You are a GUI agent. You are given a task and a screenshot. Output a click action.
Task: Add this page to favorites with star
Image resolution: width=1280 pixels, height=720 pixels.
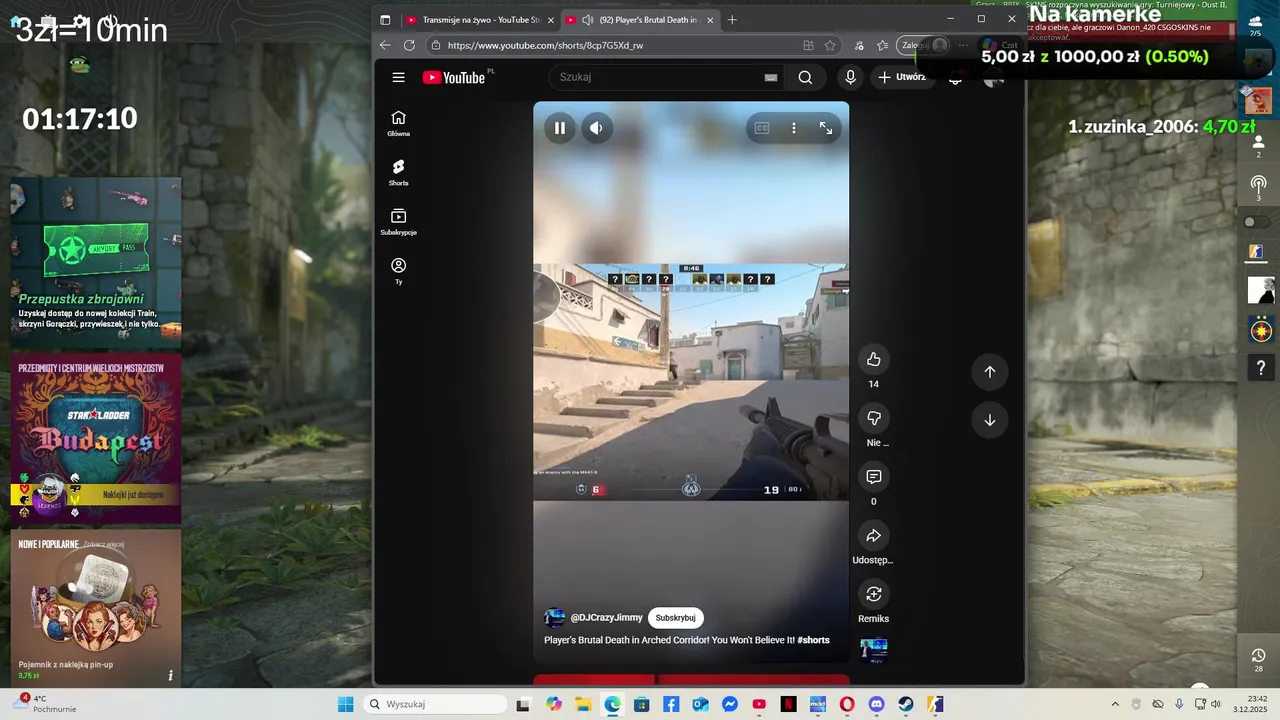[830, 45]
